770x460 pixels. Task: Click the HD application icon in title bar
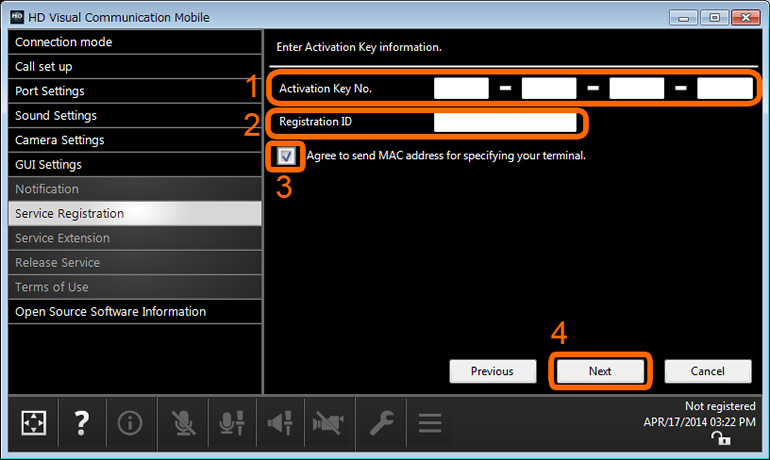tap(17, 17)
